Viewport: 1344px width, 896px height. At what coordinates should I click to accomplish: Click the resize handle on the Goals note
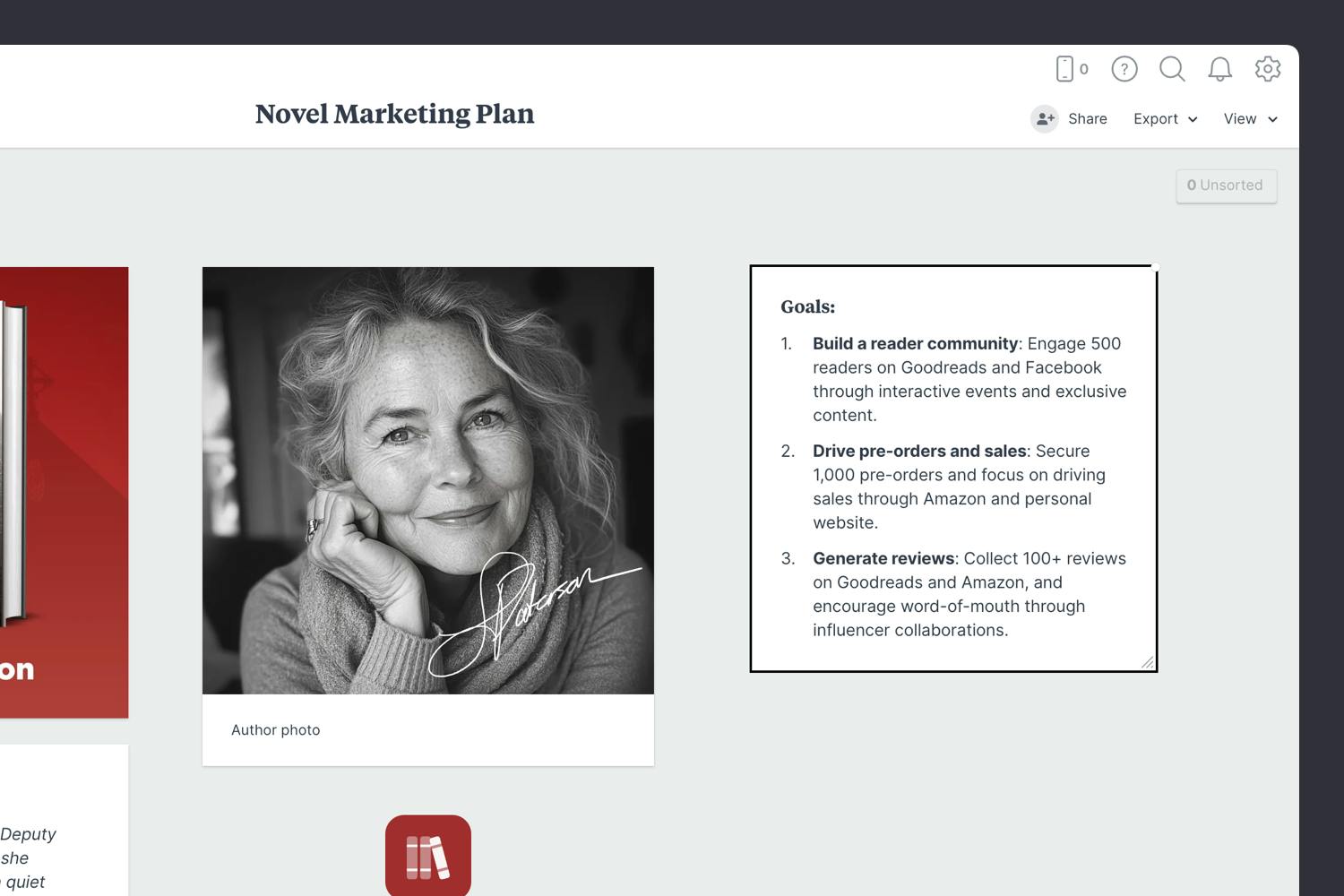(x=1146, y=662)
